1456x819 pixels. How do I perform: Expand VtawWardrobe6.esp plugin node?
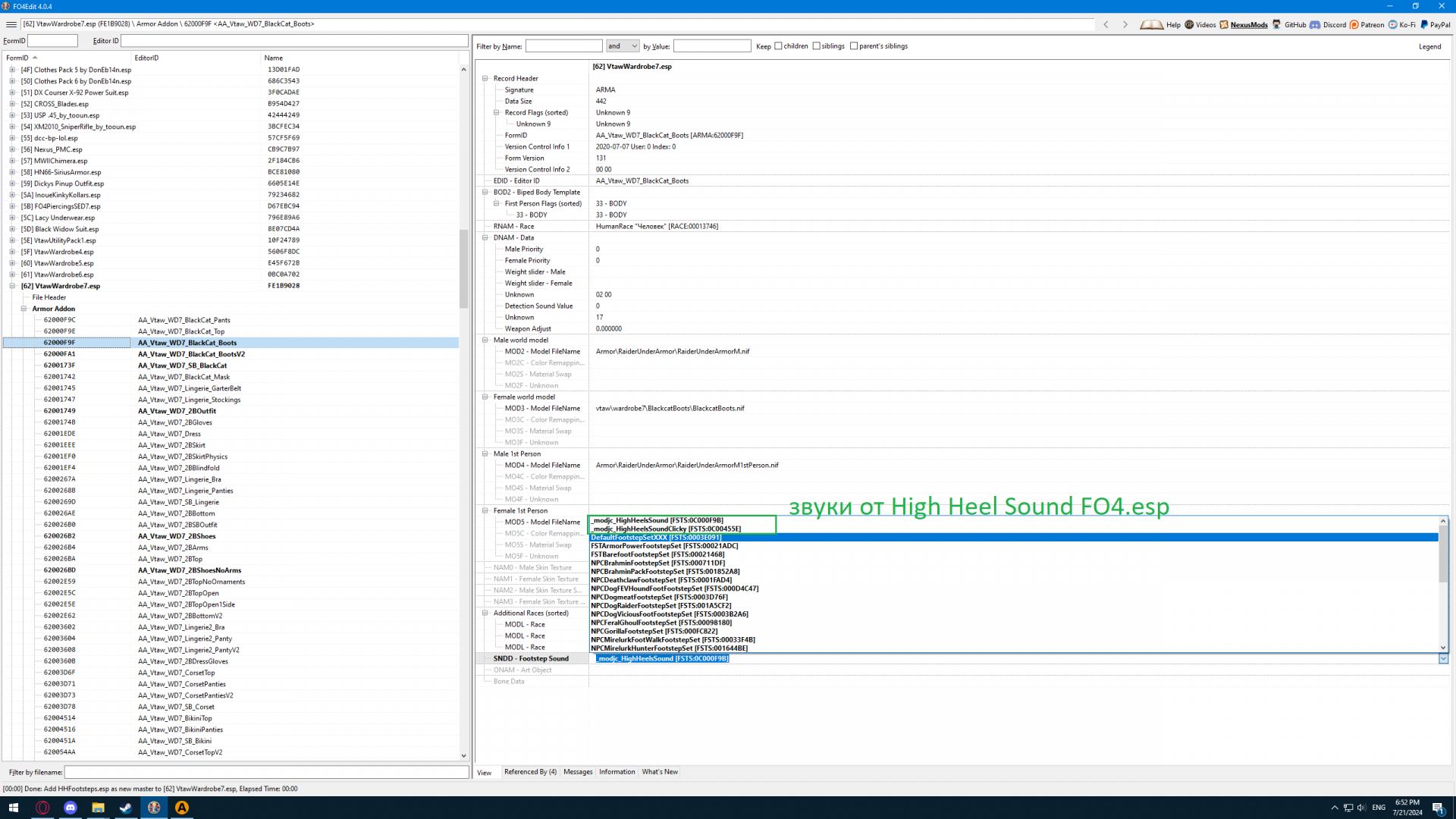(x=12, y=275)
